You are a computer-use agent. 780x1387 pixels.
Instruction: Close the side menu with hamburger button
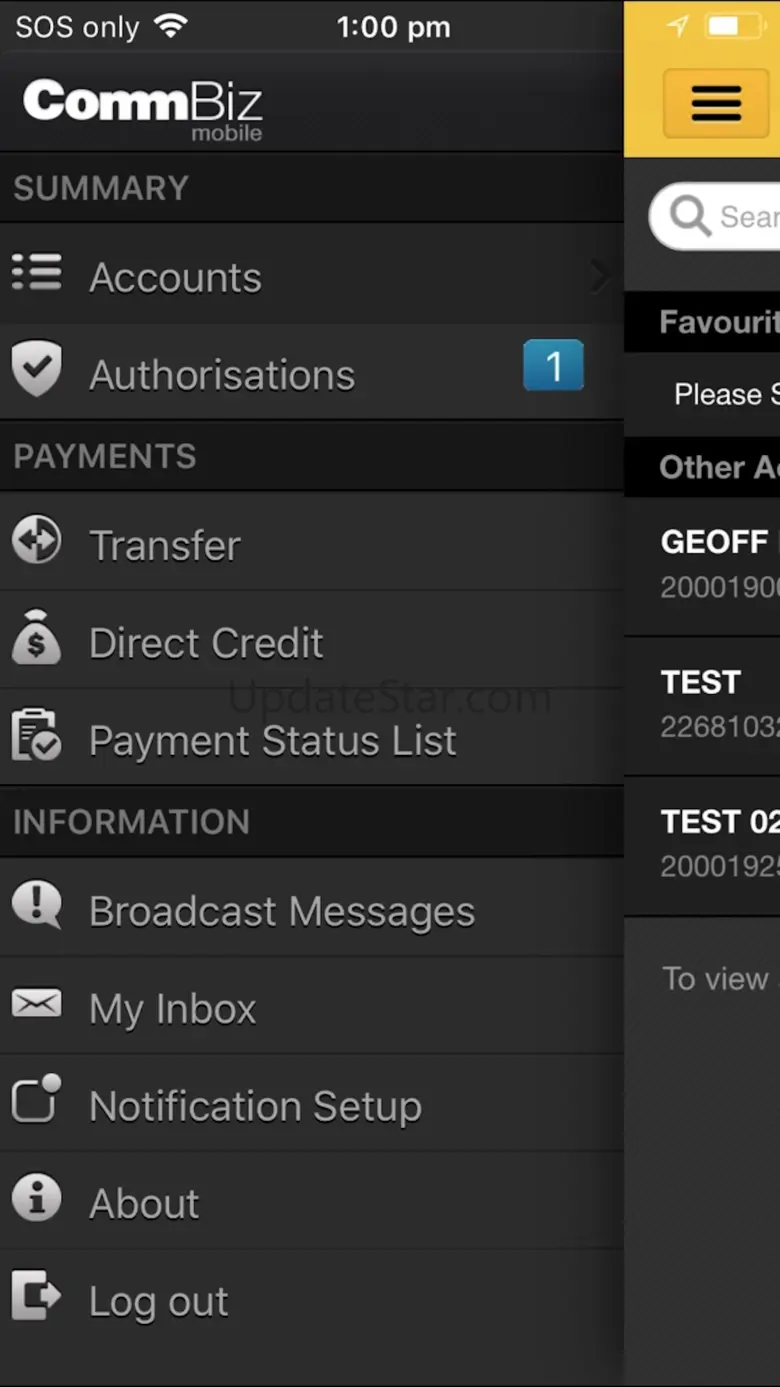click(716, 103)
